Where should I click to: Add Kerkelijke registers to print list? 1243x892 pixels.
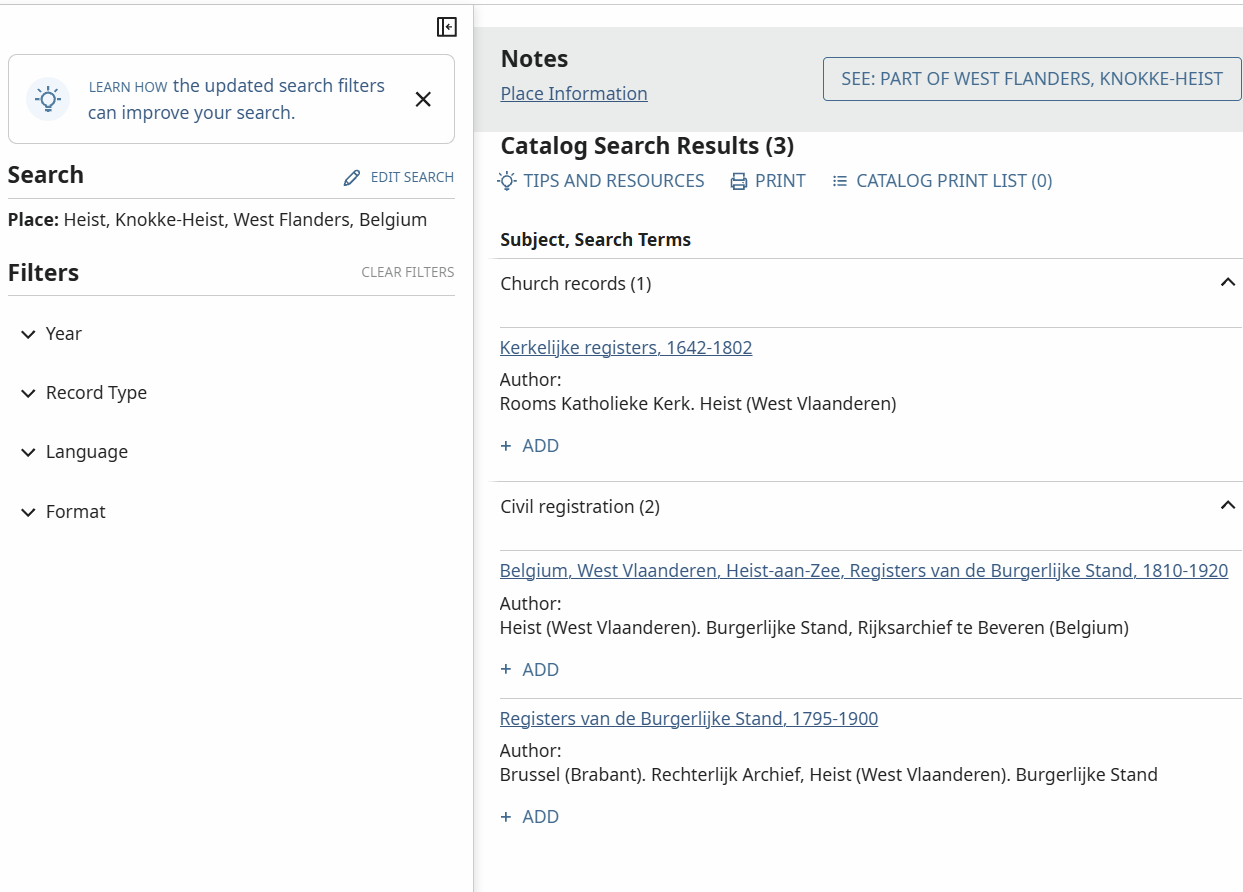pos(530,446)
